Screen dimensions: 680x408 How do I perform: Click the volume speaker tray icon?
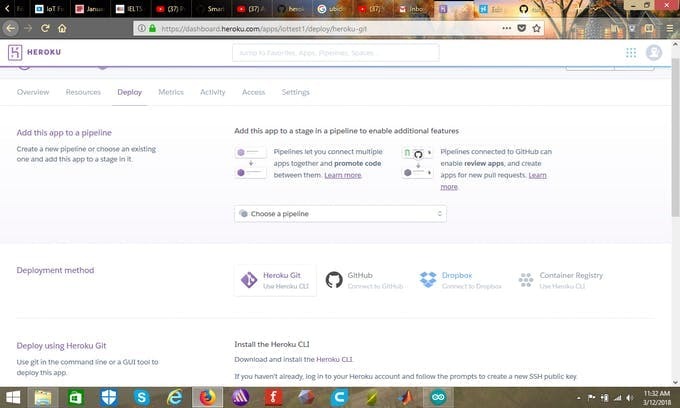[630, 398]
